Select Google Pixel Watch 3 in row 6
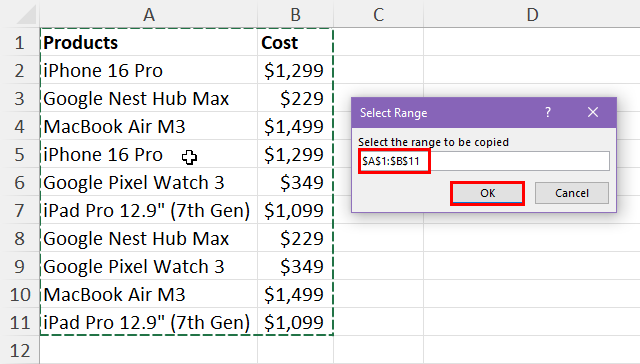The height and width of the screenshot is (364, 640). click(149, 182)
